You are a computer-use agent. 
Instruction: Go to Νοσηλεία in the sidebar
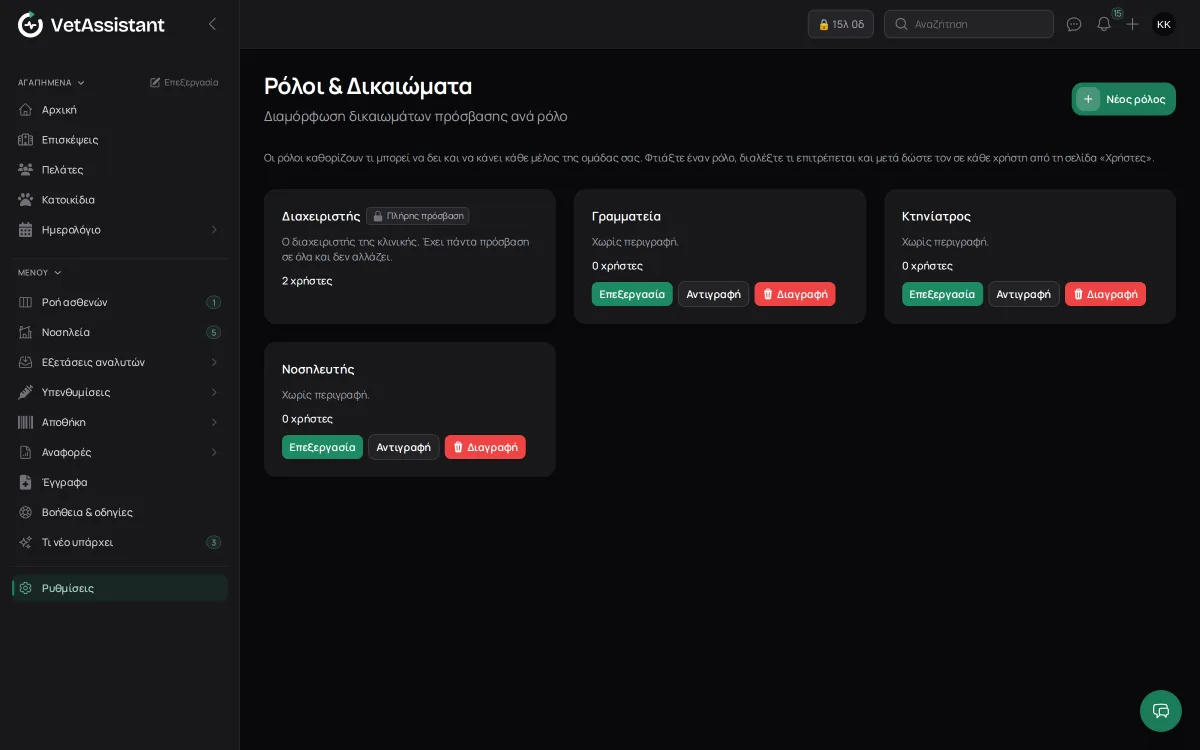pos(120,332)
